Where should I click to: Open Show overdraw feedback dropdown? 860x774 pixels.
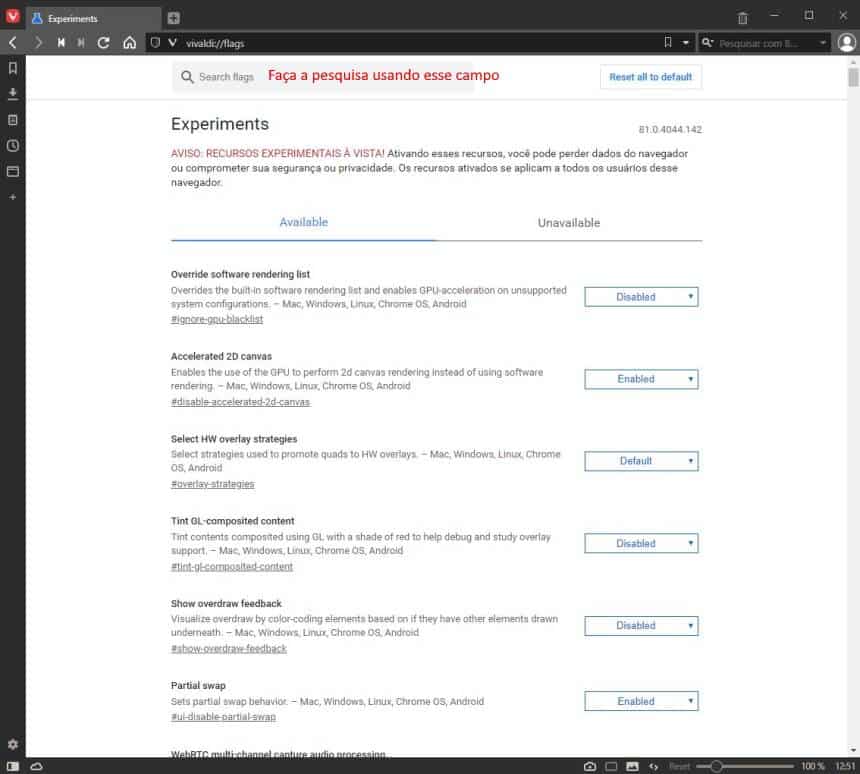(641, 625)
